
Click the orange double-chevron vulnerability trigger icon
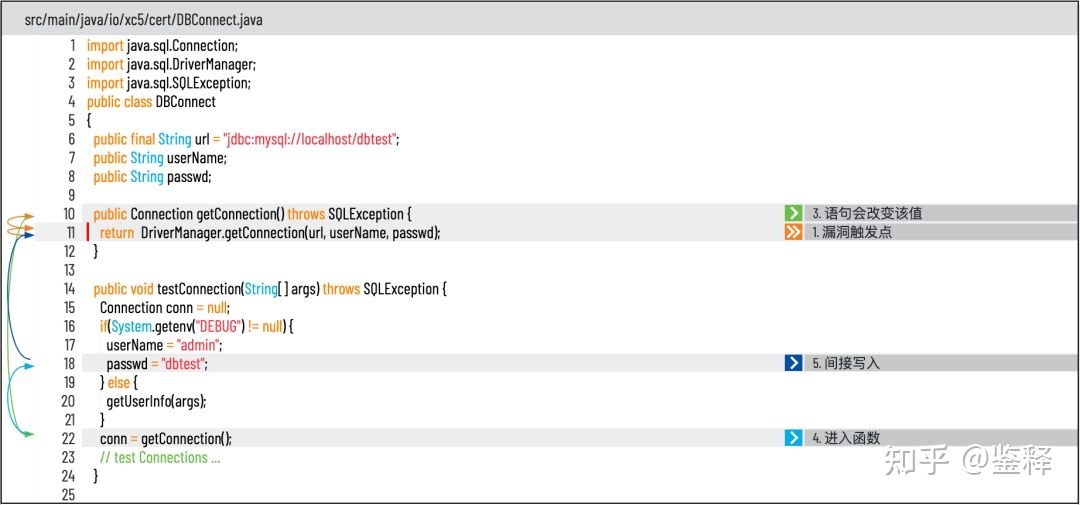pos(793,232)
